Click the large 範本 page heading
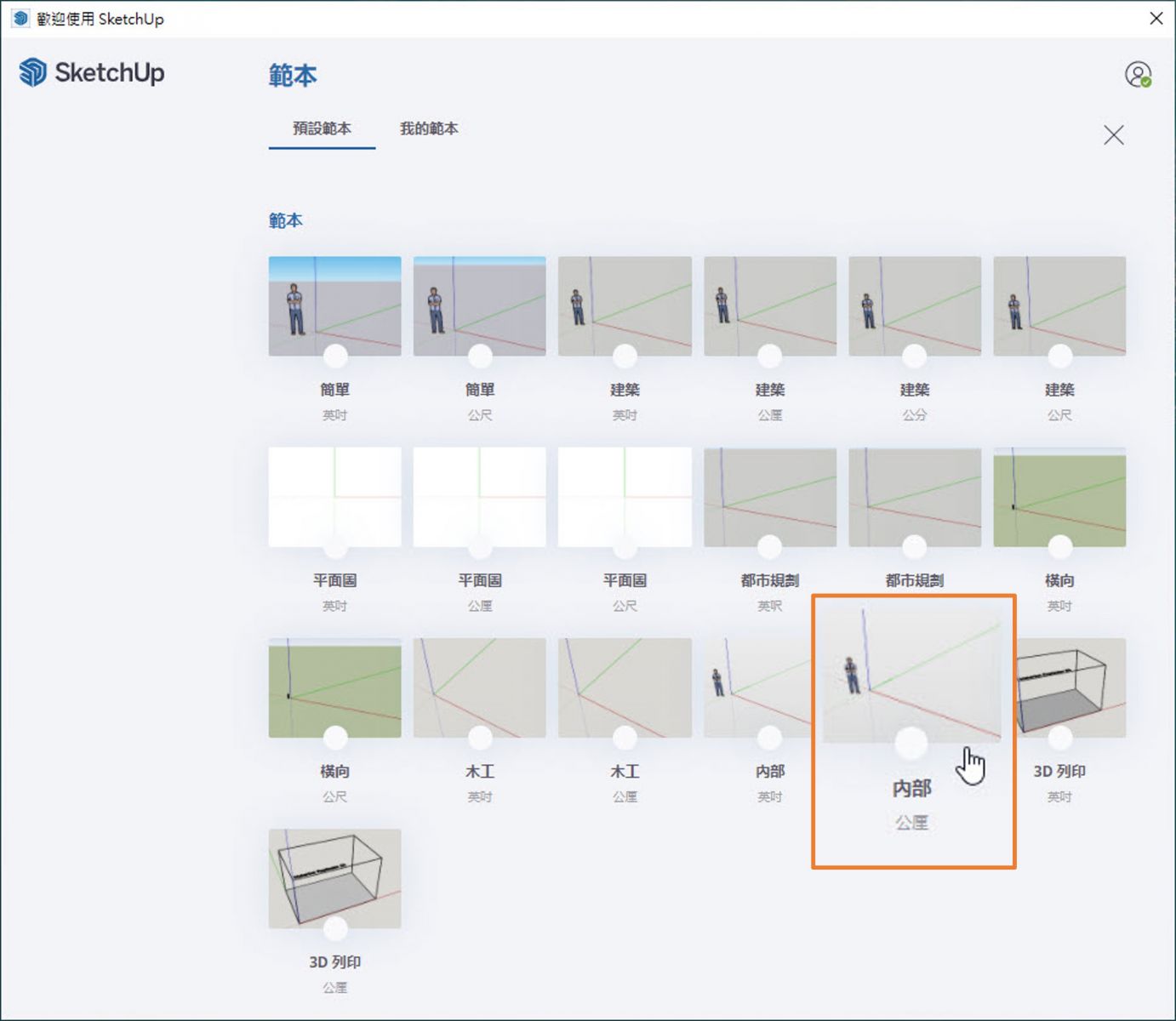This screenshot has height=1021, width=1176. [293, 76]
